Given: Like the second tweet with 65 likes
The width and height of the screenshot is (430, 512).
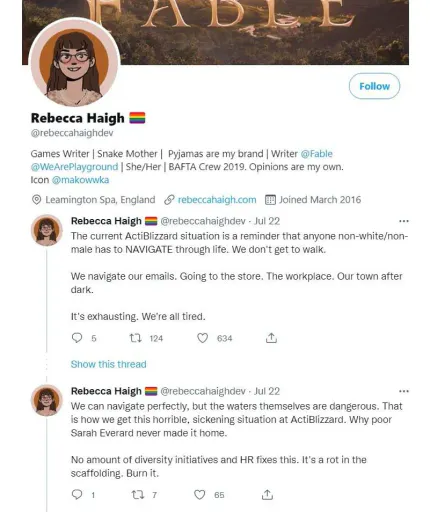Looking at the screenshot, I should [x=200, y=495].
